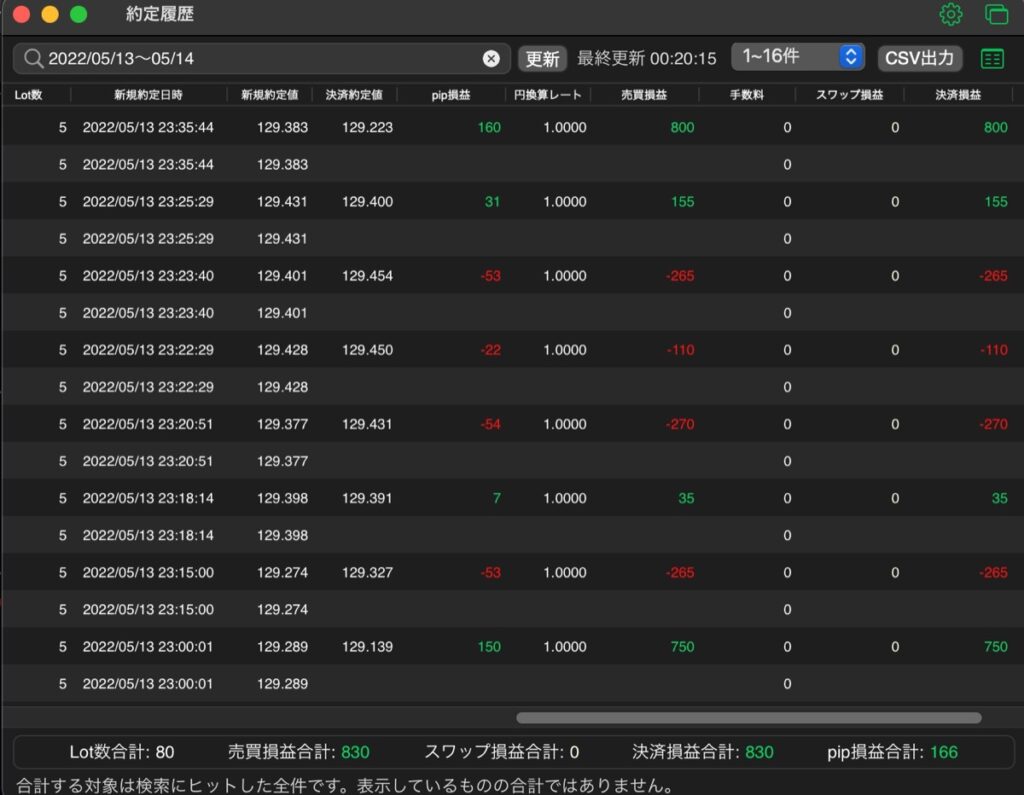1024x795 pixels.
Task: Select the 23:00:01 row with 750 profit
Action: pos(512,647)
